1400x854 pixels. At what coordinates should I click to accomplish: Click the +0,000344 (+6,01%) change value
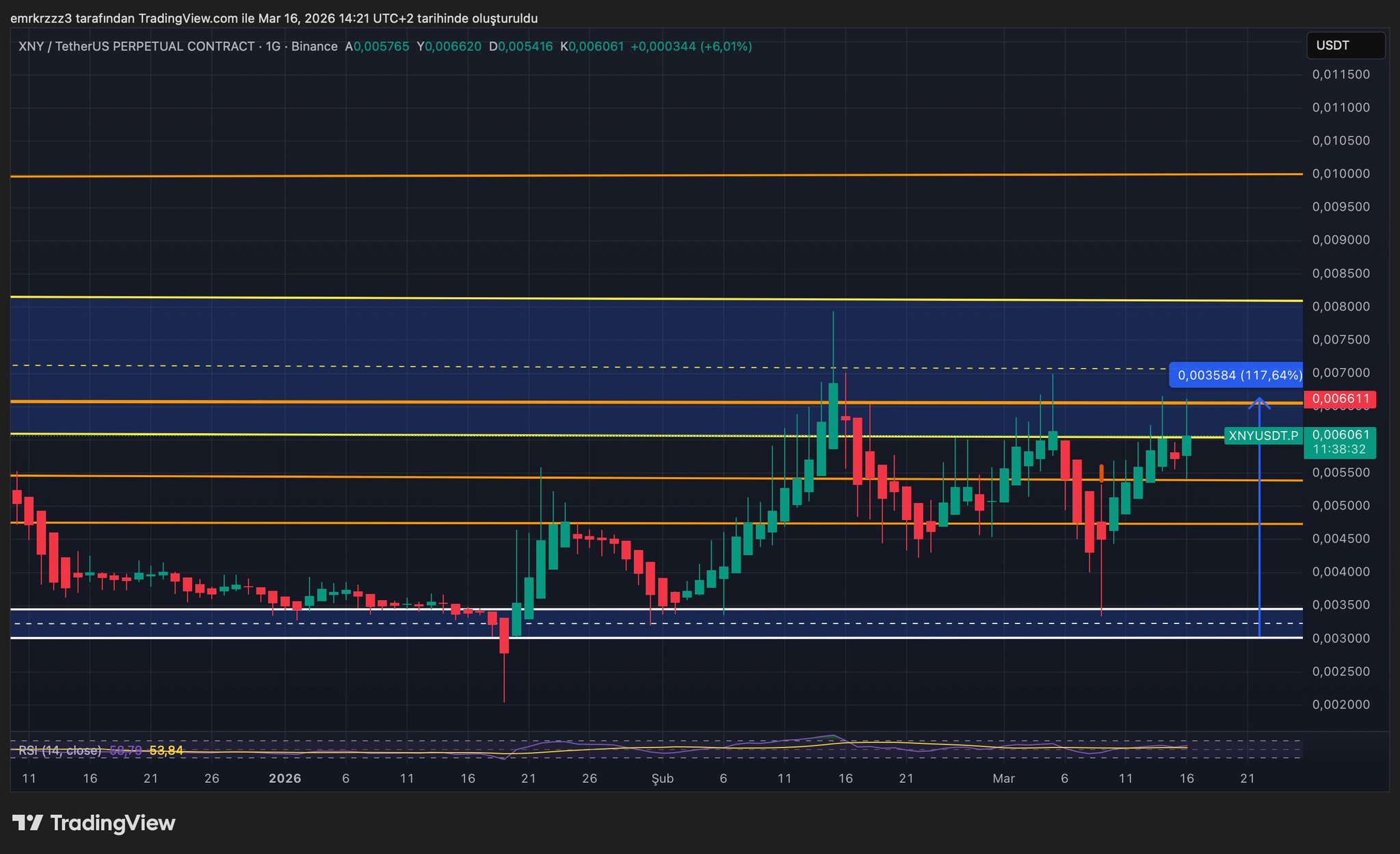[x=691, y=47]
